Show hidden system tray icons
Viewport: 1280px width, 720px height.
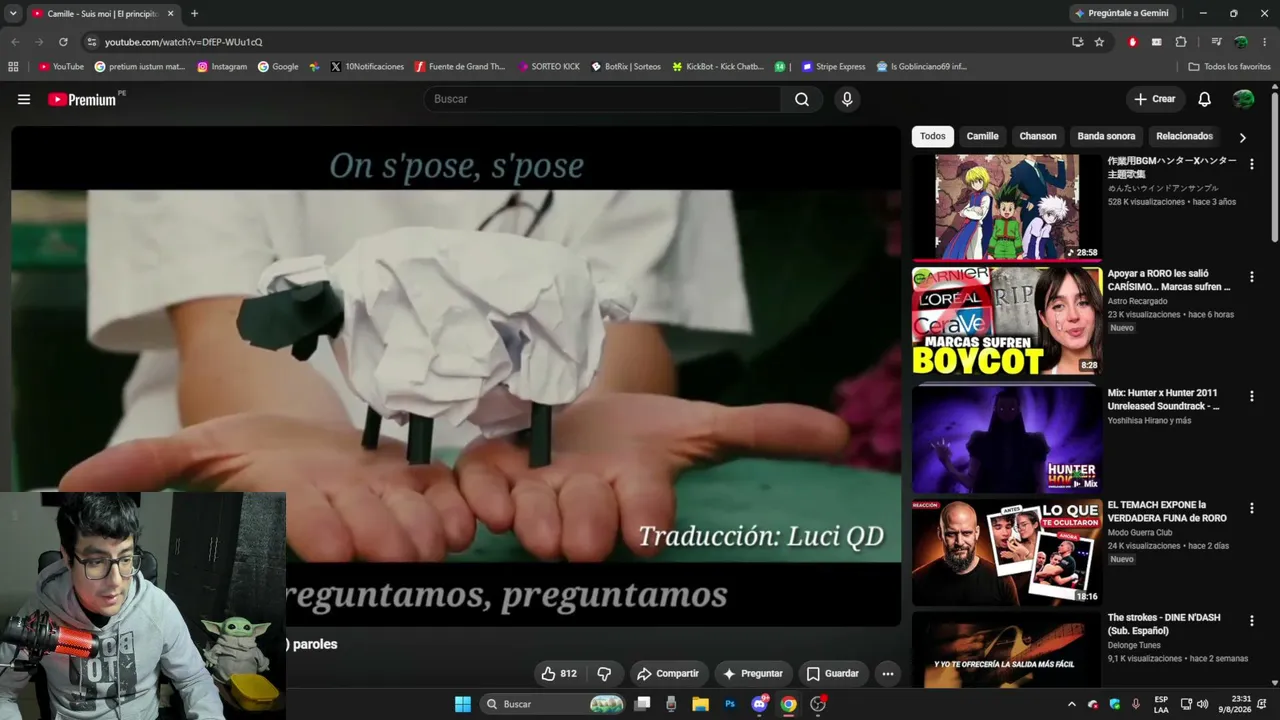point(1072,704)
